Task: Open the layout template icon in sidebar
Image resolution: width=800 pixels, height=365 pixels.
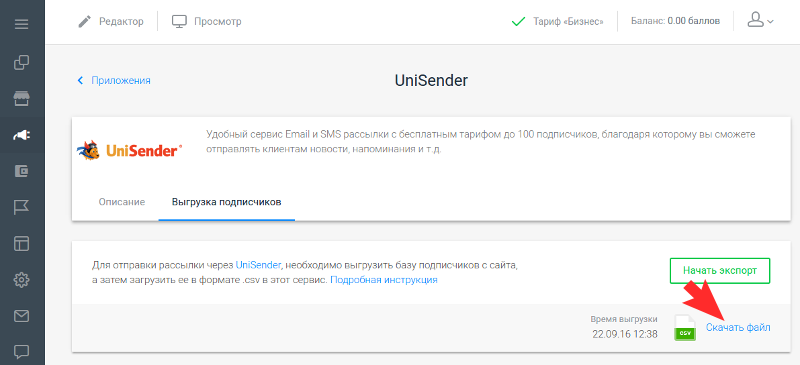Action: click(x=21, y=244)
